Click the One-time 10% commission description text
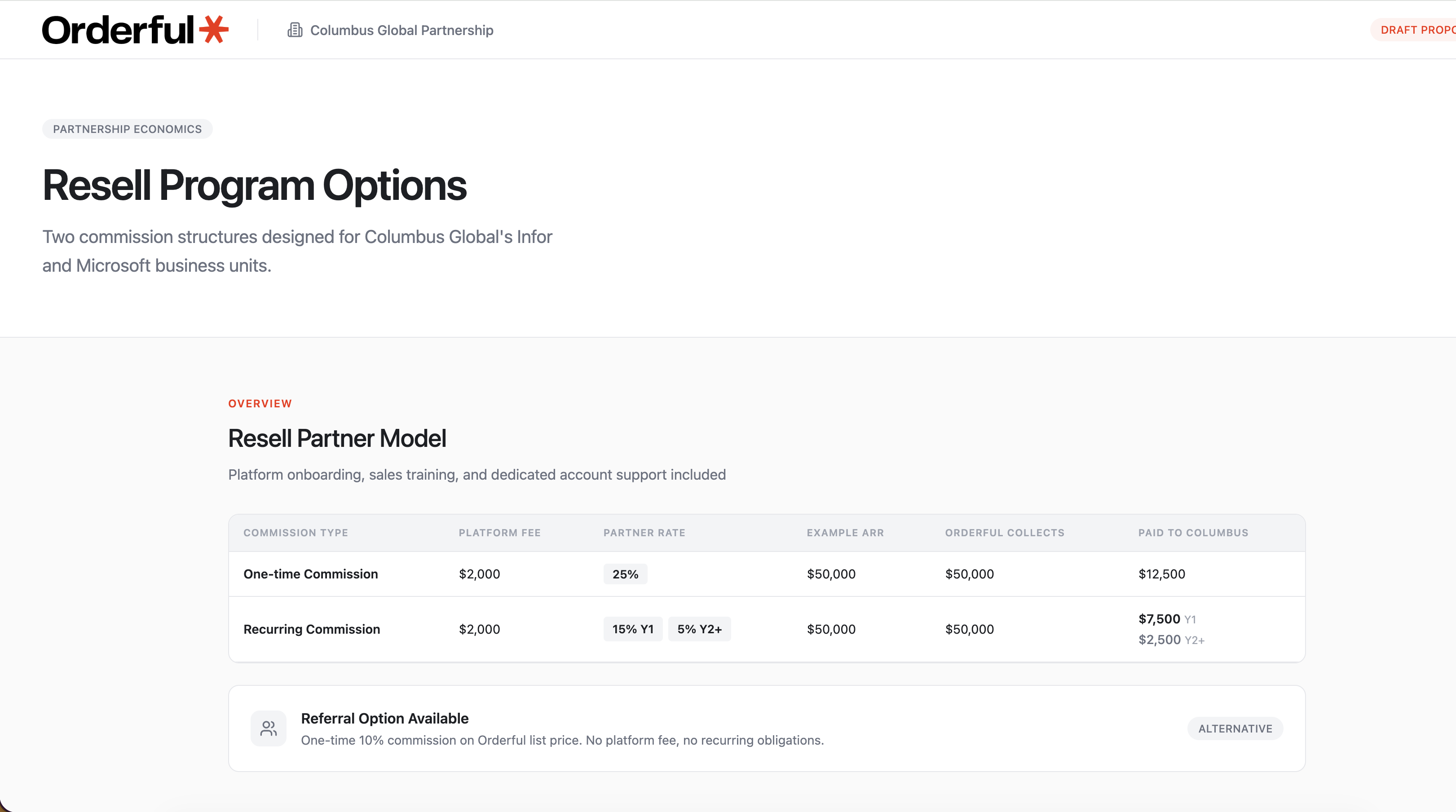This screenshot has height=812, width=1456. coord(562,740)
